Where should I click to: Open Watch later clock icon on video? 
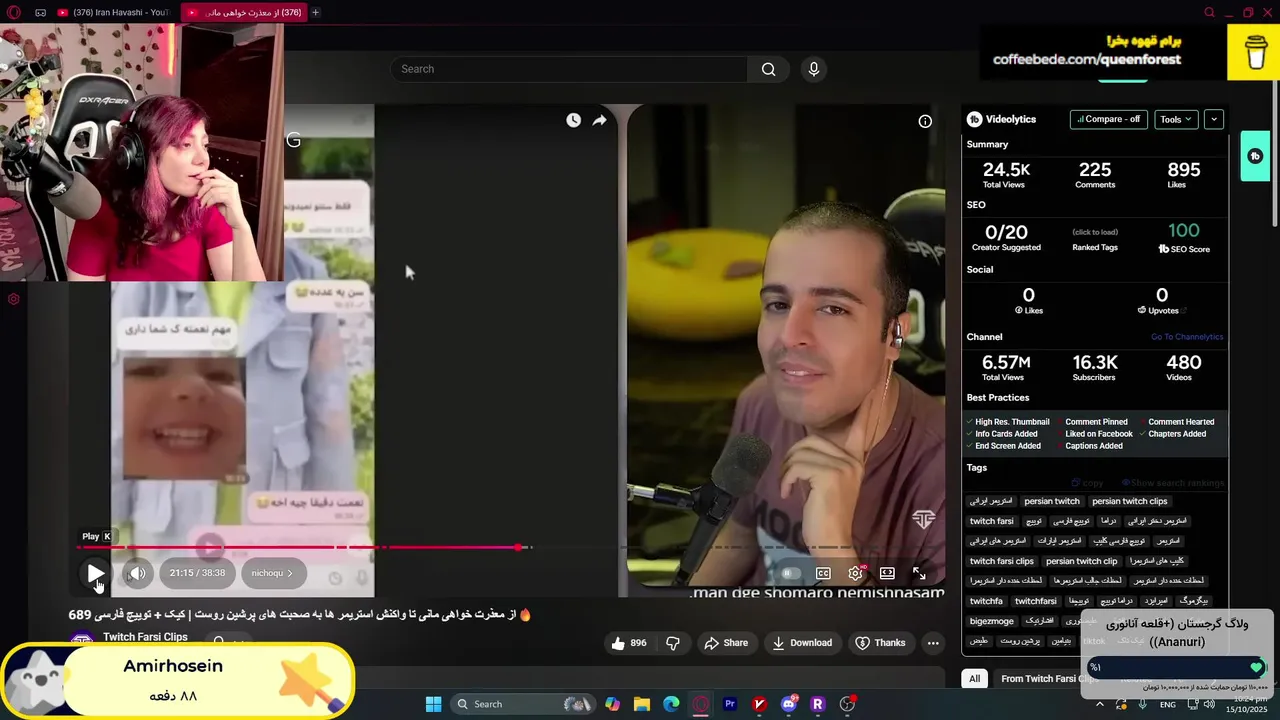(x=573, y=120)
